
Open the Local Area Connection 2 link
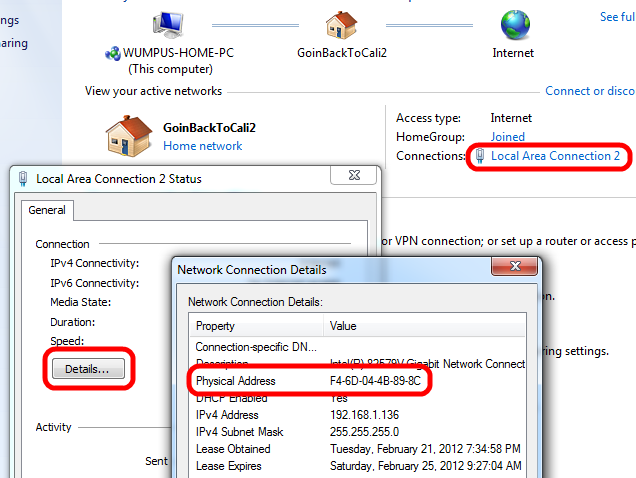(555, 156)
